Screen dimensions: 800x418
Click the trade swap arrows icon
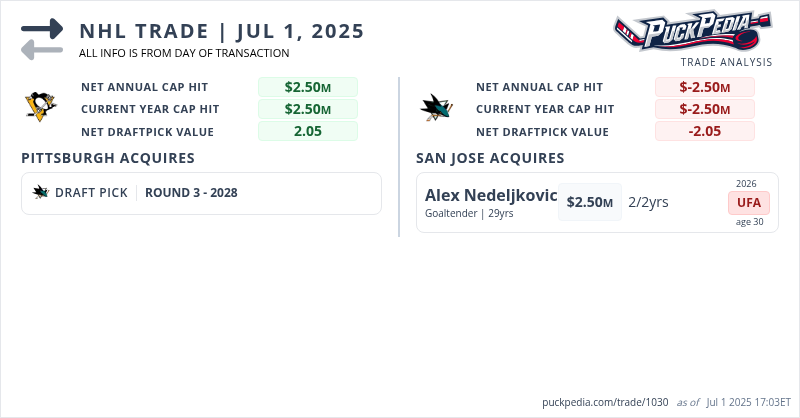pos(41,39)
